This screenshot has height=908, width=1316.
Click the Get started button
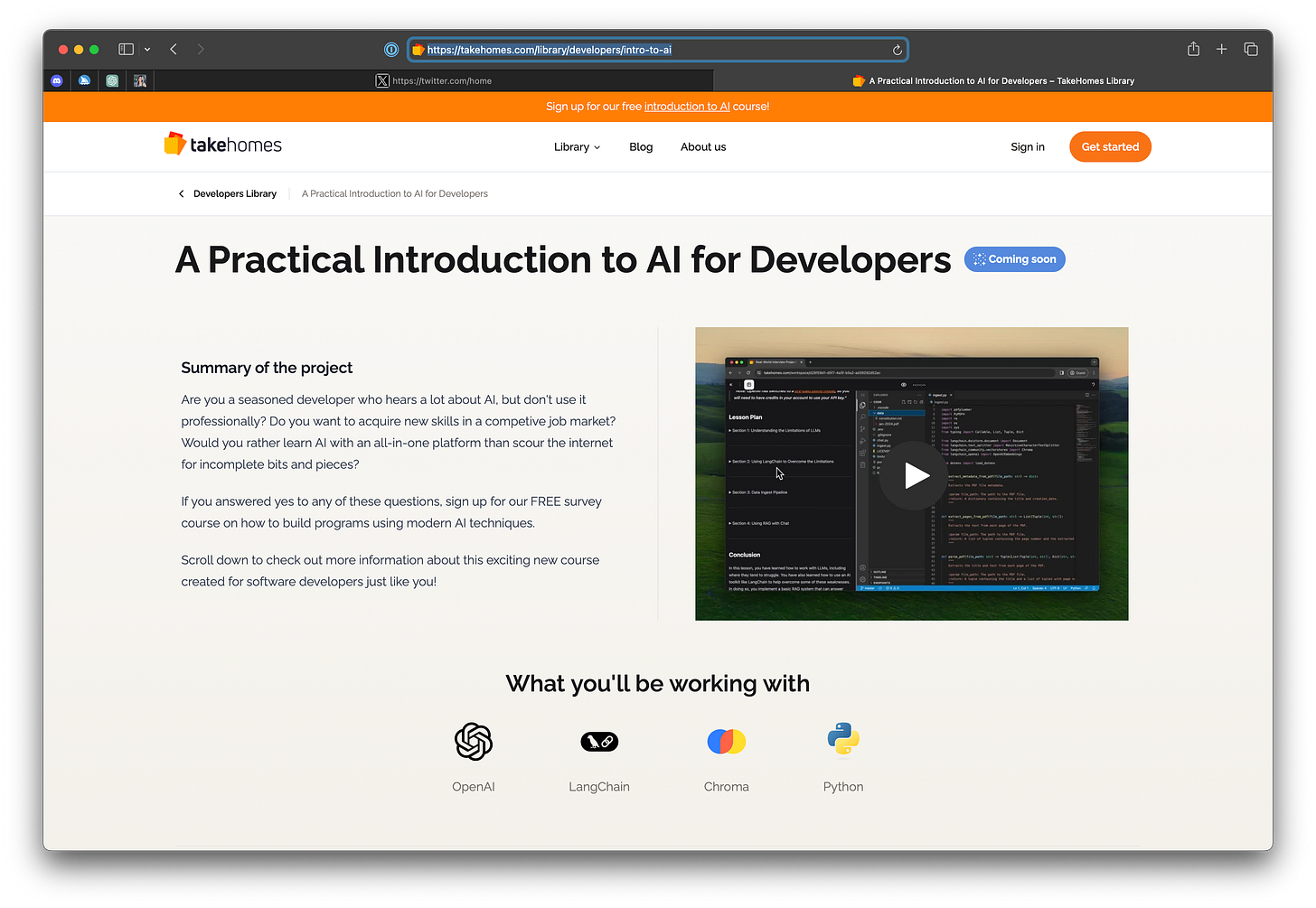pyautogui.click(x=1110, y=147)
